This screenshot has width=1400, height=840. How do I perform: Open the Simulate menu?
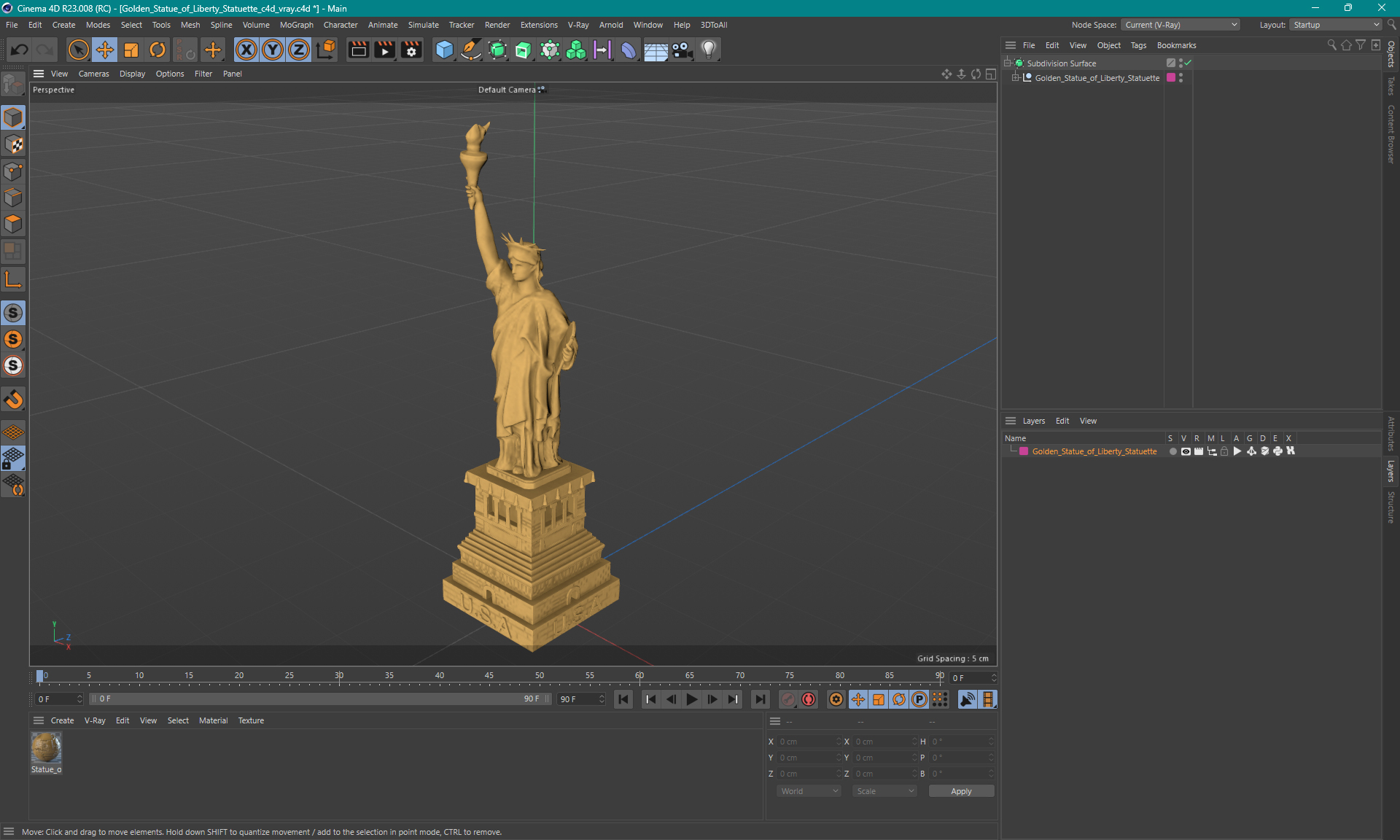(423, 25)
